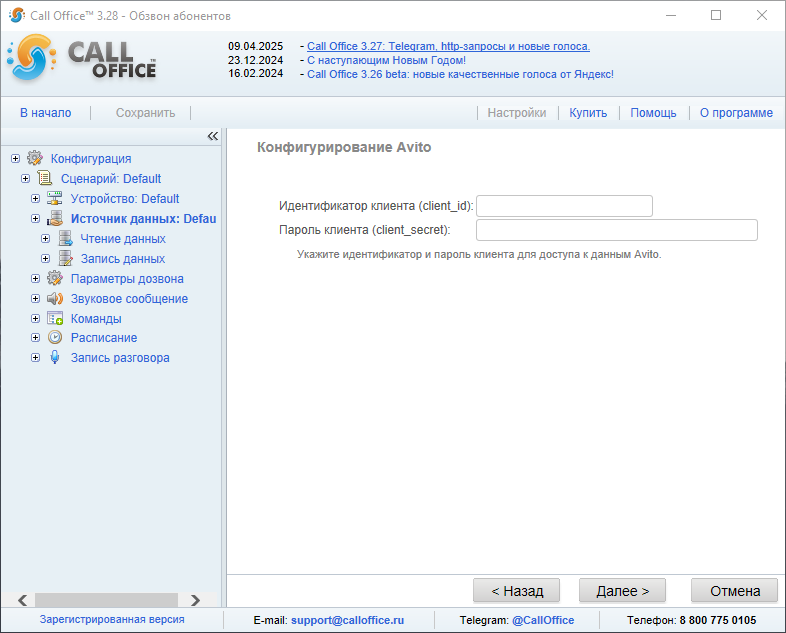Click the Device Default icon in tree

[x=55, y=198]
